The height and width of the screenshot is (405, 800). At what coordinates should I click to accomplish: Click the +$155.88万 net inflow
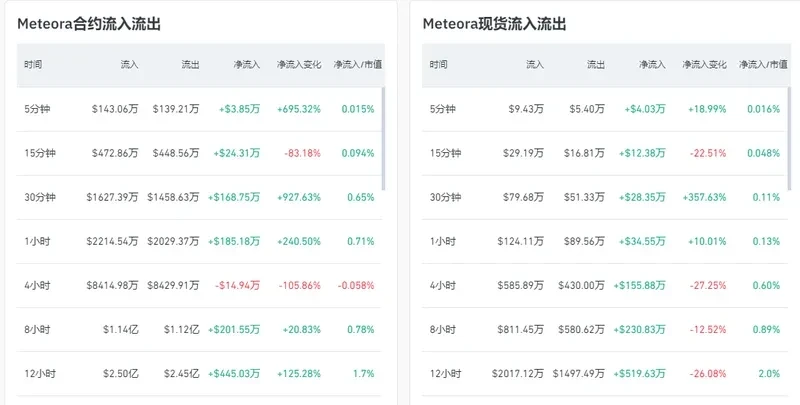(639, 286)
